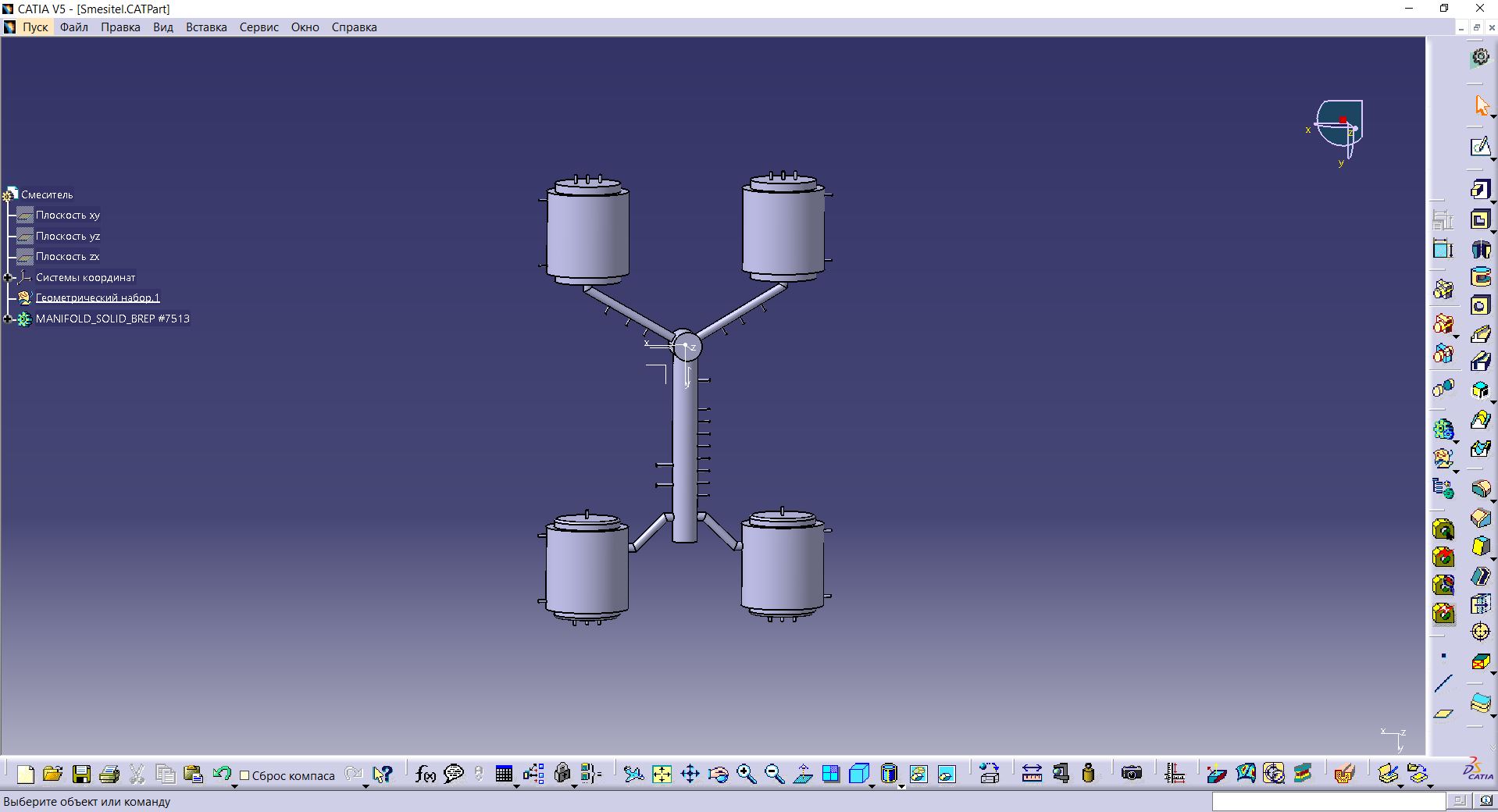The image size is (1498, 812).
Task: Click the Zoom Out magnifier icon
Action: (774, 774)
